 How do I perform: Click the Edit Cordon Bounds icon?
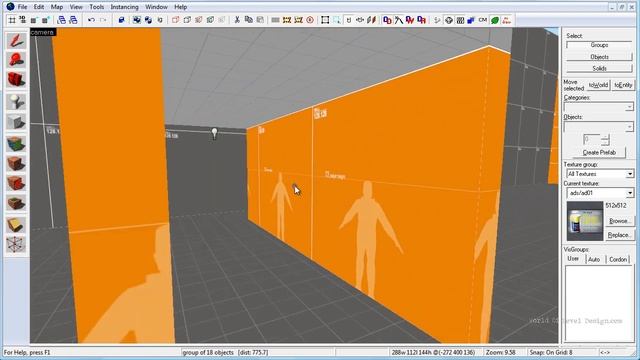(298, 20)
